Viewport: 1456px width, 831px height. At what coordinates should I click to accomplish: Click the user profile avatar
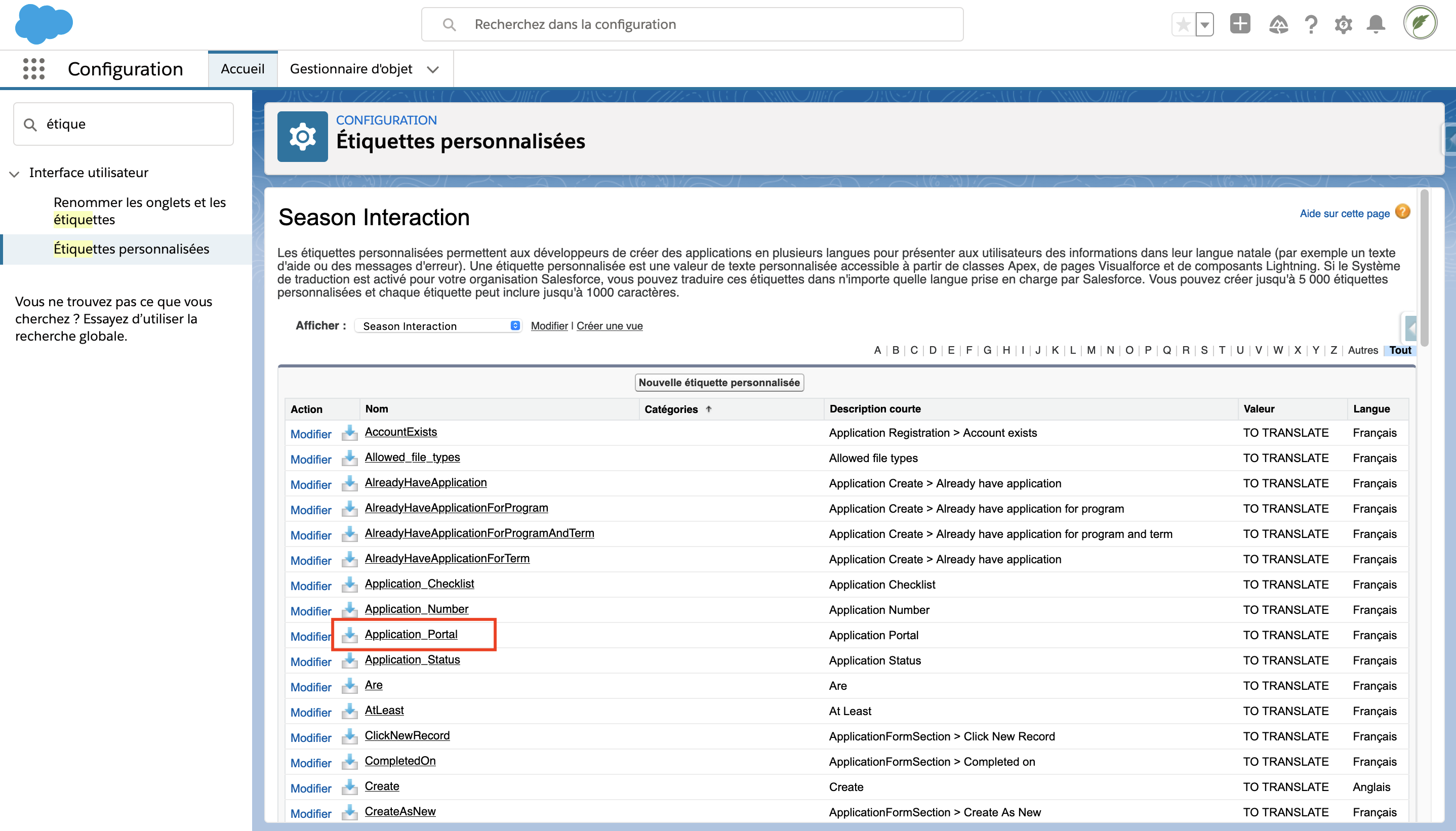coord(1420,23)
